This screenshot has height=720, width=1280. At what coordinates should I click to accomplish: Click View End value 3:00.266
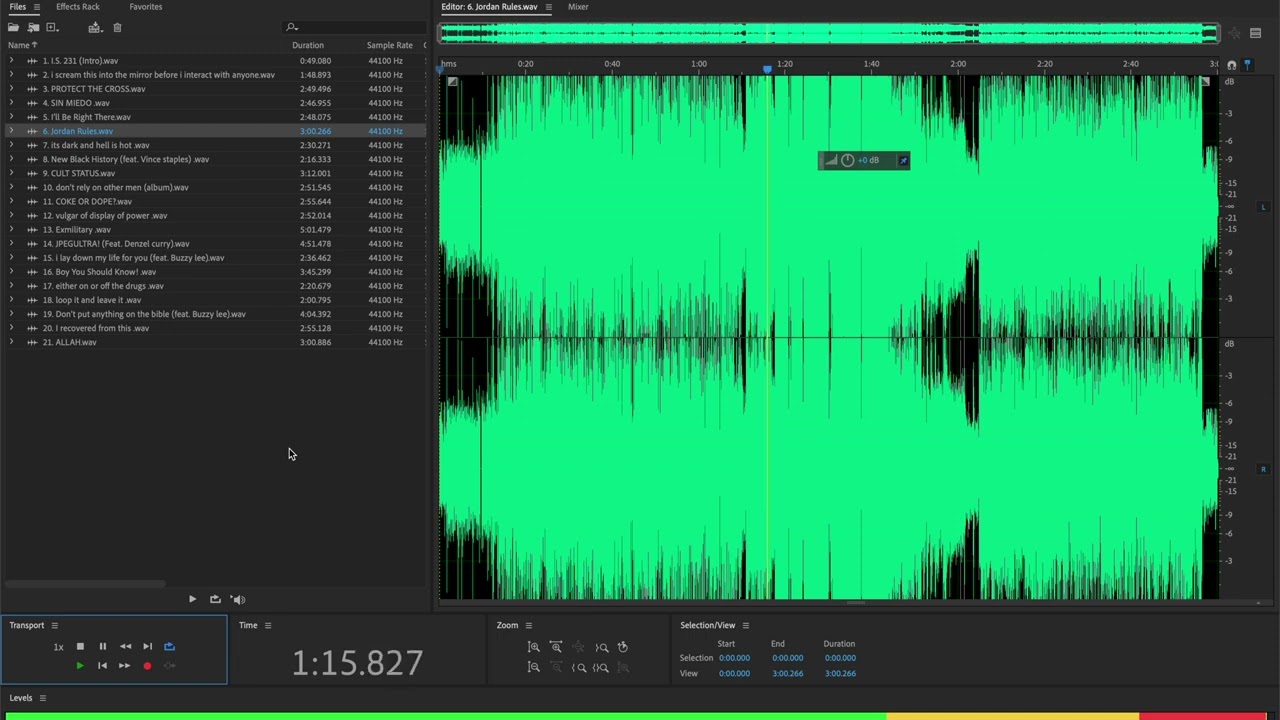(x=787, y=673)
